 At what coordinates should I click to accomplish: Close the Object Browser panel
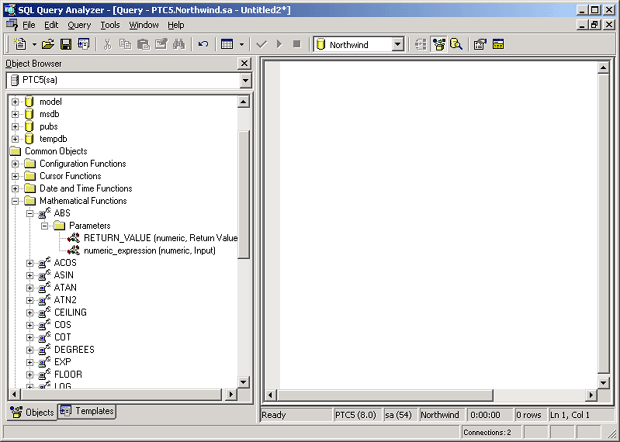click(244, 63)
